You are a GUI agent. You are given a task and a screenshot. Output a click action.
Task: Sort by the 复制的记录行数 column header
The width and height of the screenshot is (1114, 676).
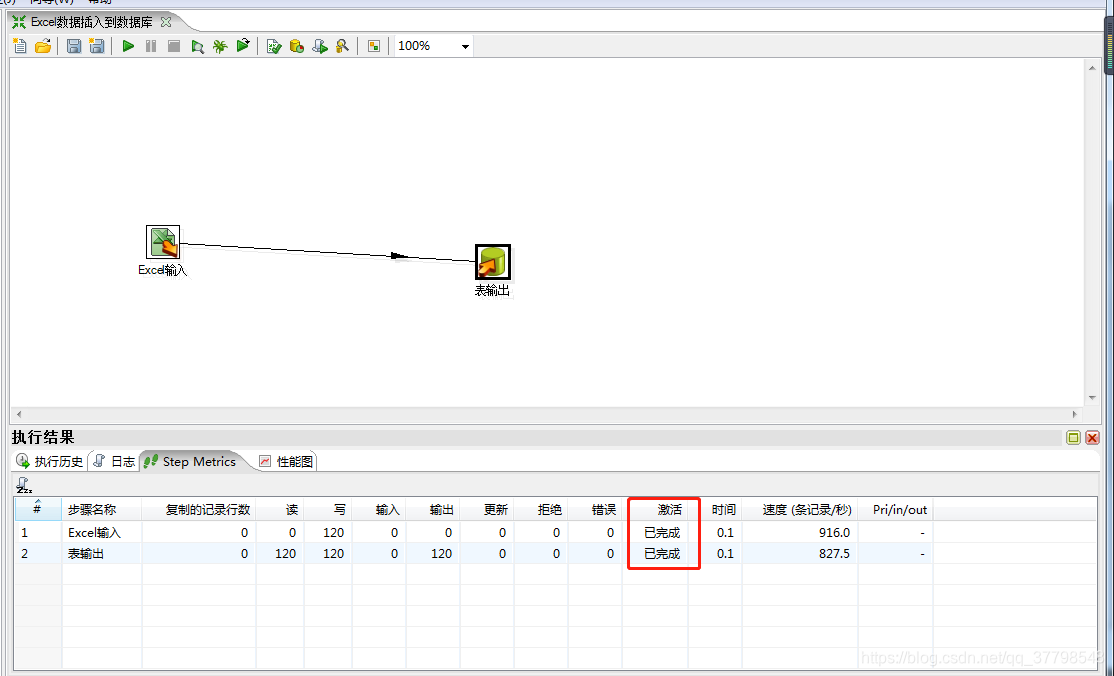[198, 510]
